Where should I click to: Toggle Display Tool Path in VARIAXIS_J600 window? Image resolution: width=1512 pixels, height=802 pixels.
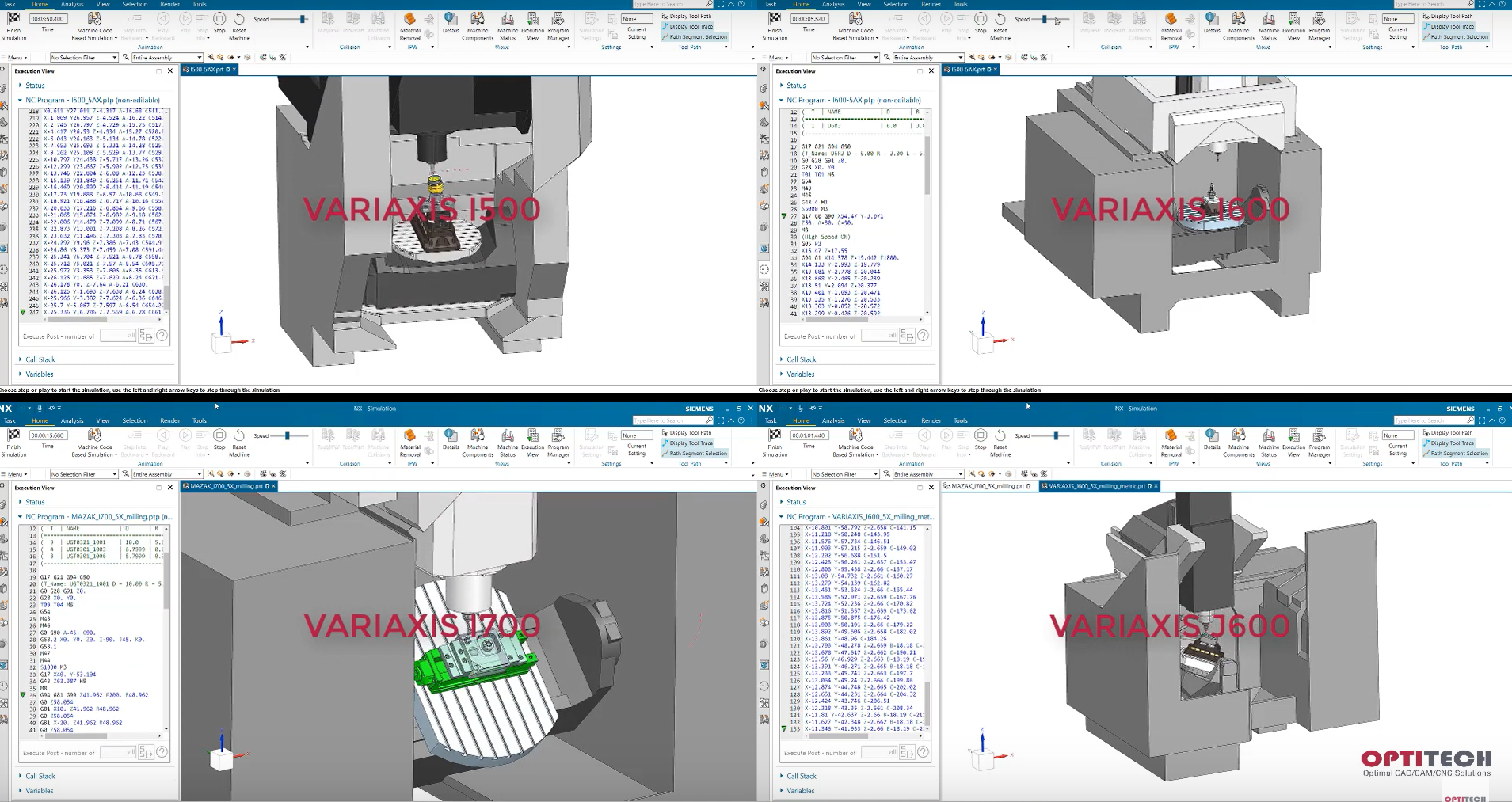point(1448,433)
